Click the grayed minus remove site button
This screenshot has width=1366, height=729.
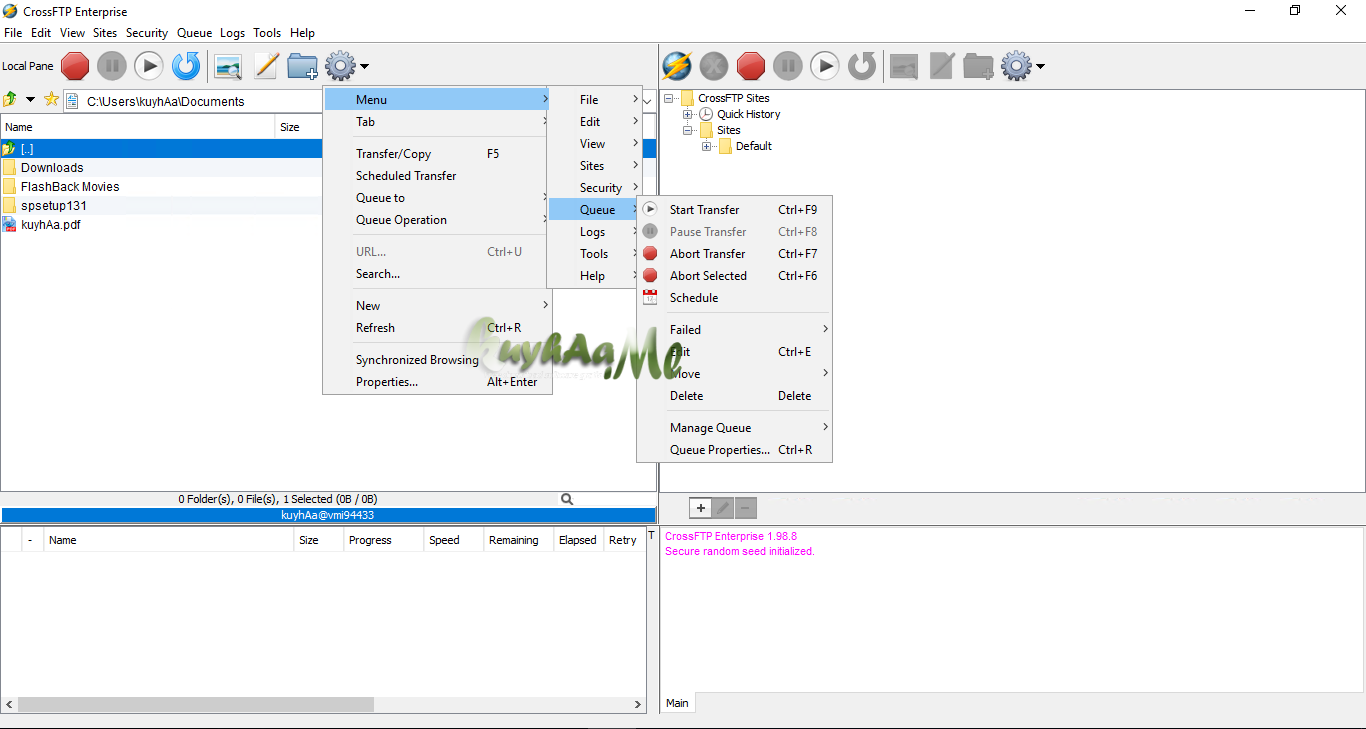pos(746,508)
